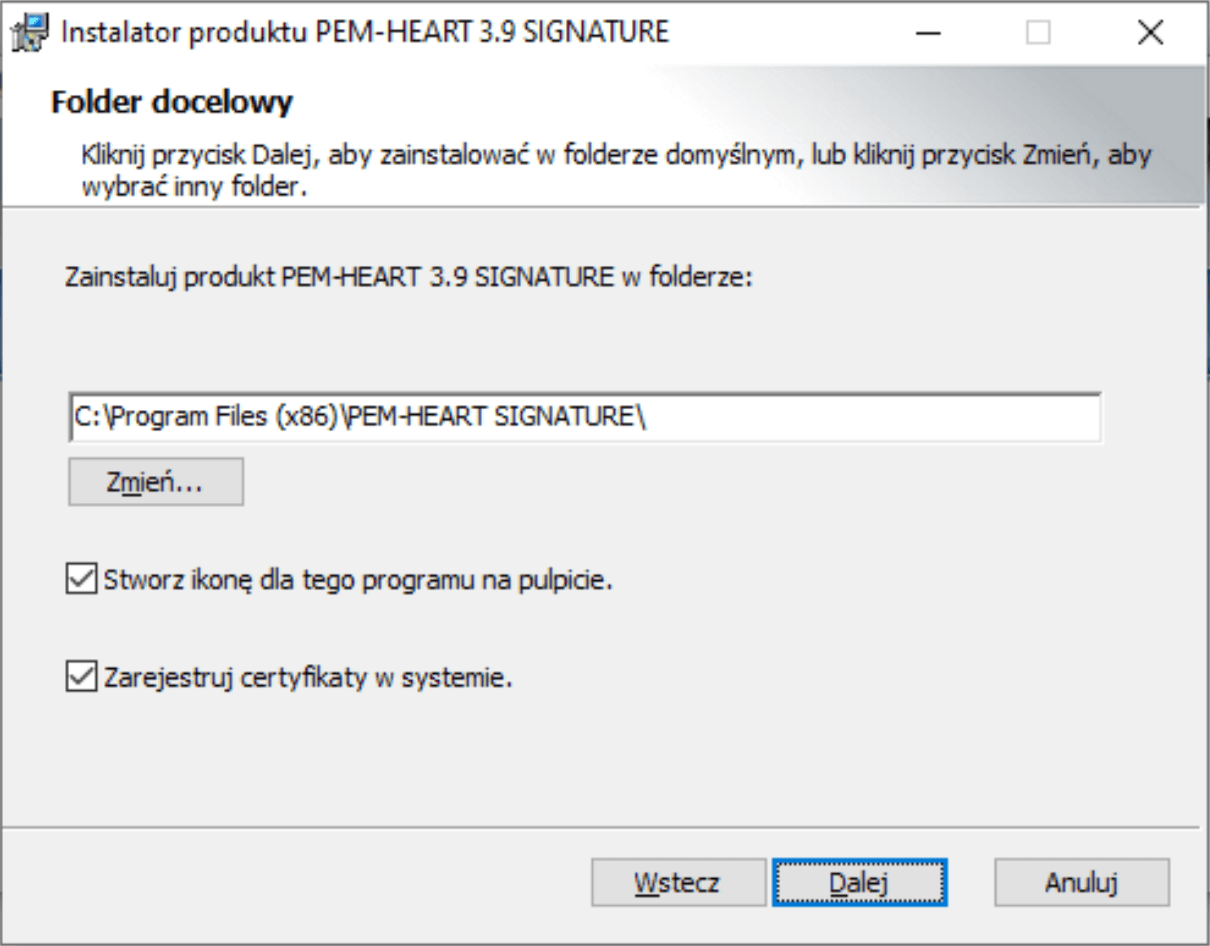Screen dimensions: 1210x946
Task: Cancel installation with the Anuluj button
Action: point(1081,883)
